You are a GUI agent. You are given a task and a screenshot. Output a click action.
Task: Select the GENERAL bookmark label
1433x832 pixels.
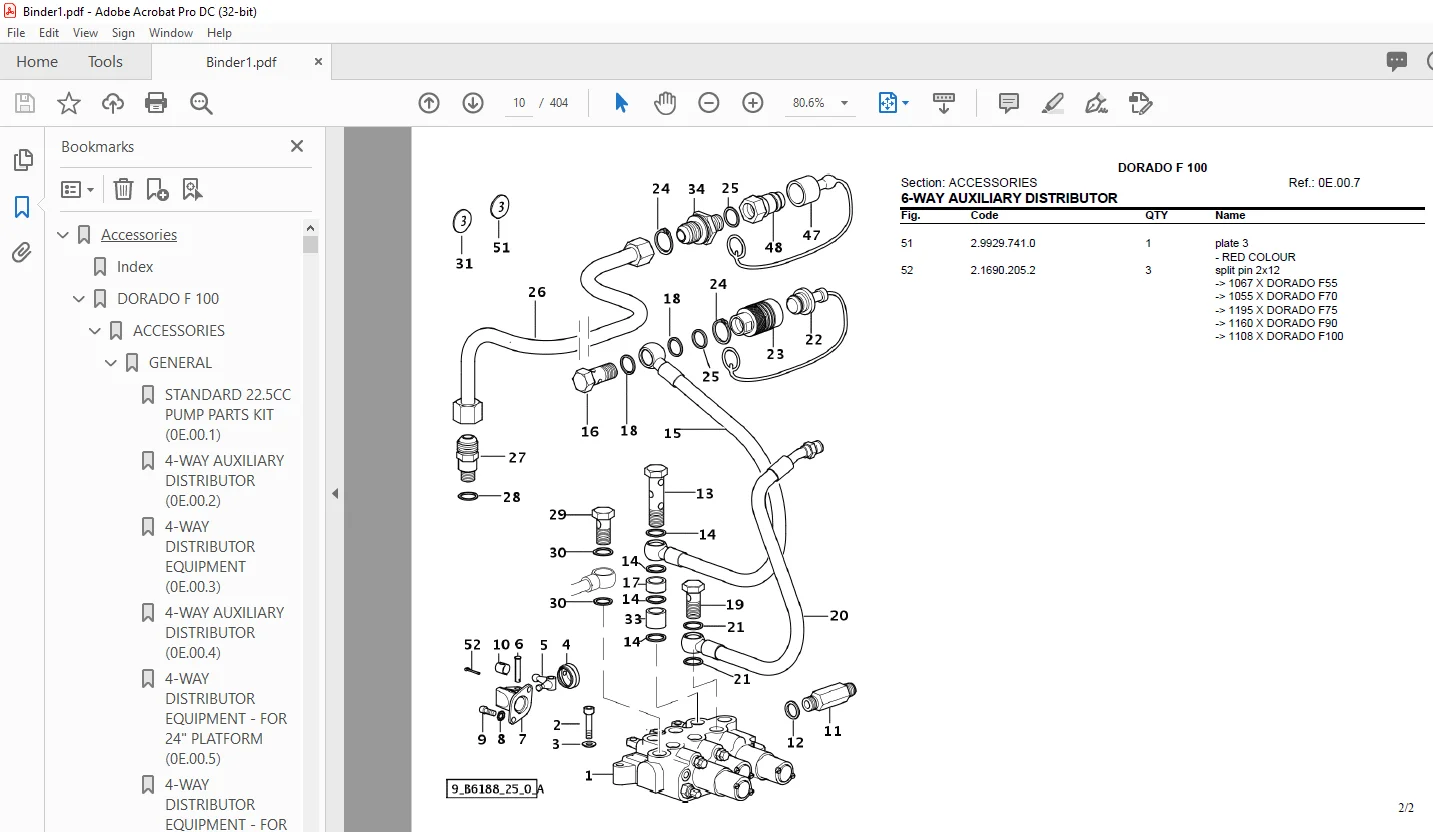(x=180, y=363)
